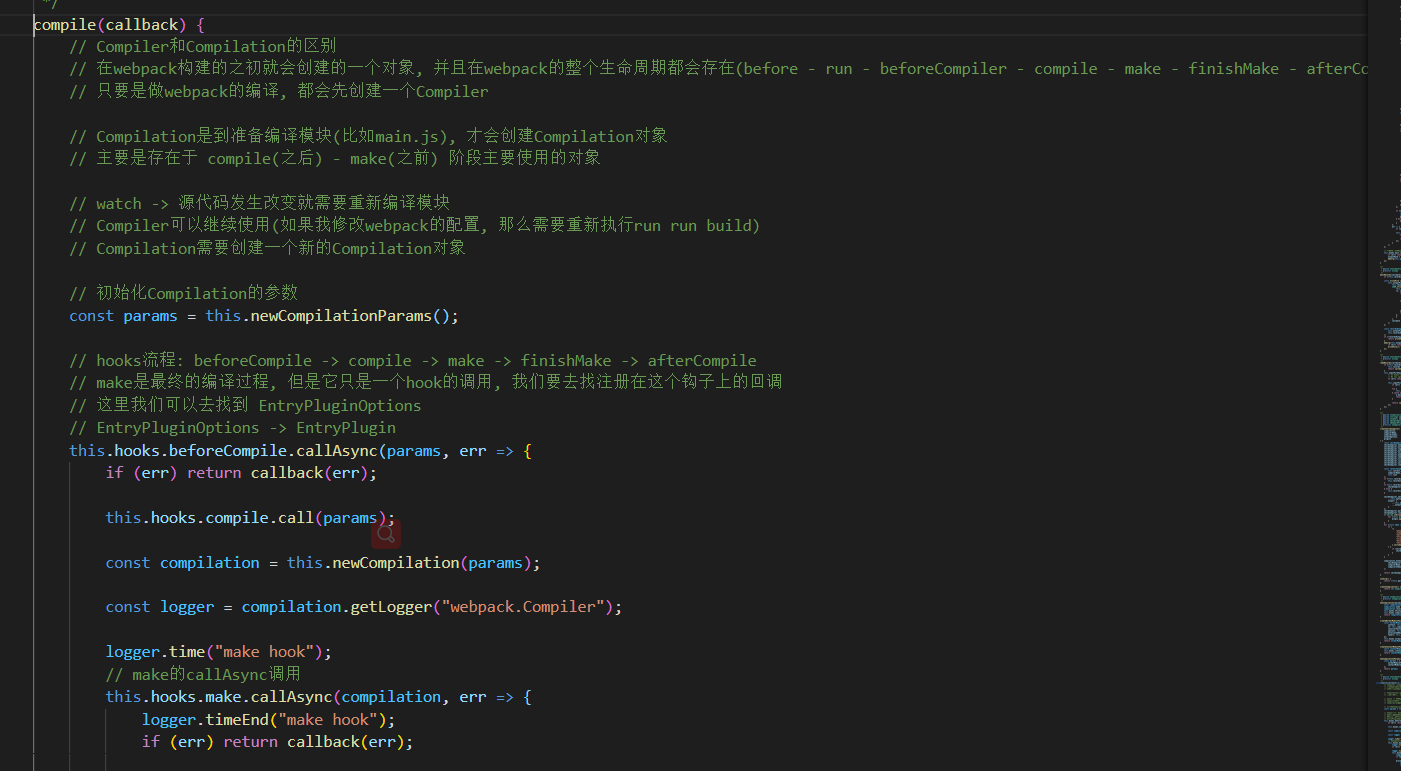This screenshot has width=1401, height=771.
Task: Click the comment 'Compiler和Compilation的区别'
Action: coord(203,46)
